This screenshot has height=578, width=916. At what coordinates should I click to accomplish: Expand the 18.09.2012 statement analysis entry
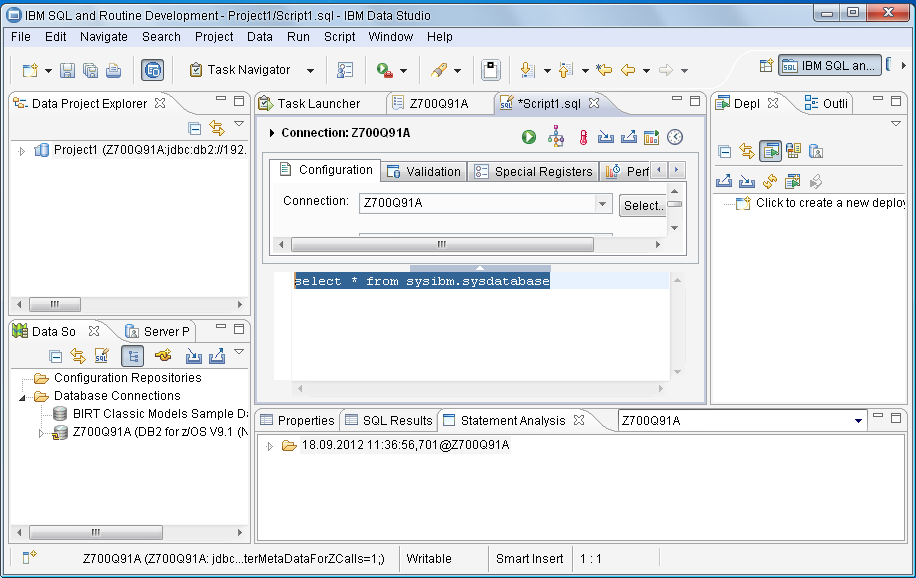(270, 446)
